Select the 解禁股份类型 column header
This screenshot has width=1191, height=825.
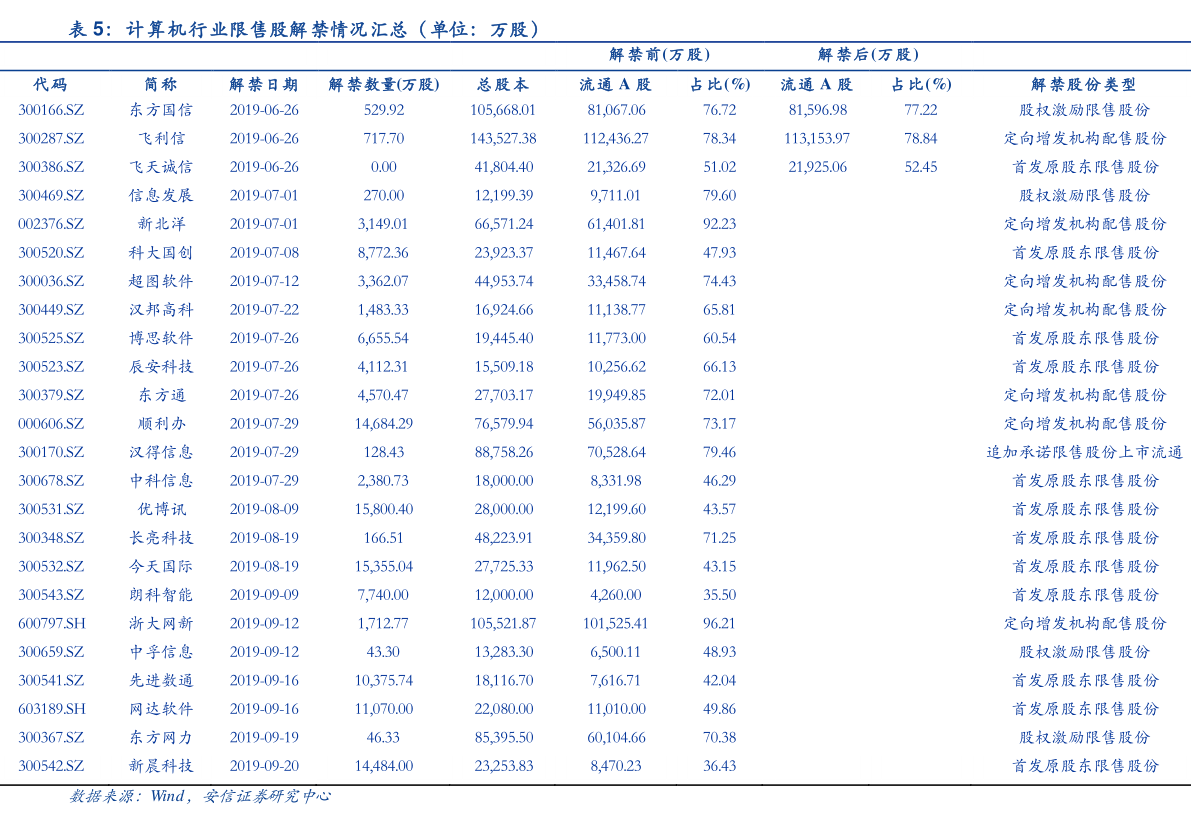pyautogui.click(x=1084, y=85)
